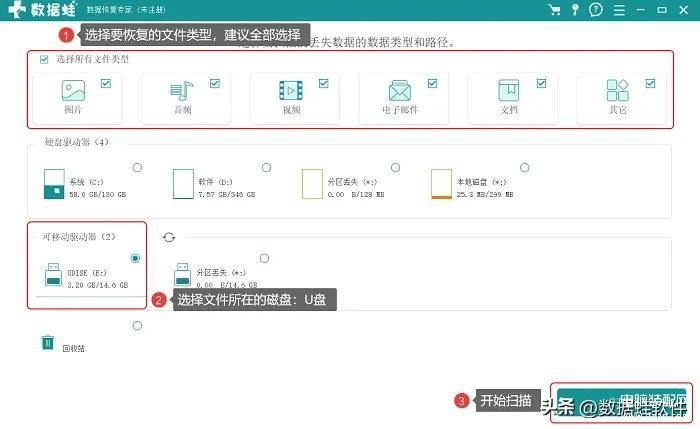Select removable 分区丢失 radio button
700x429 pixels.
pyautogui.click(x=264, y=258)
